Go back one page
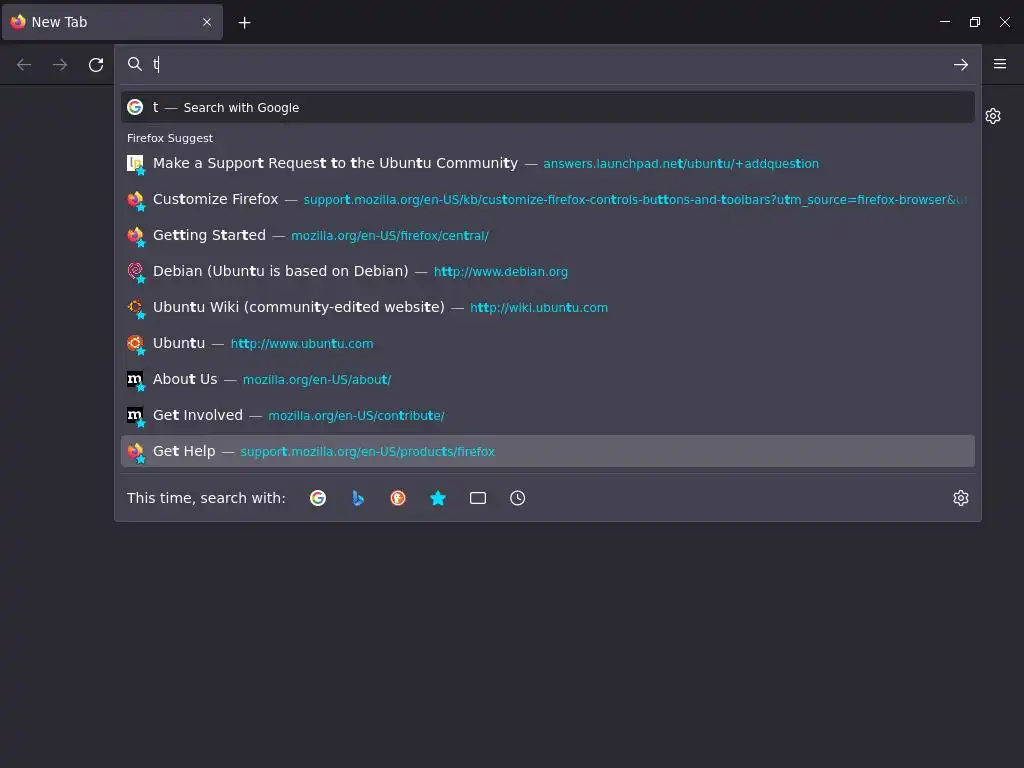Screen dimensions: 1024x768 pyautogui.click(x=24, y=65)
